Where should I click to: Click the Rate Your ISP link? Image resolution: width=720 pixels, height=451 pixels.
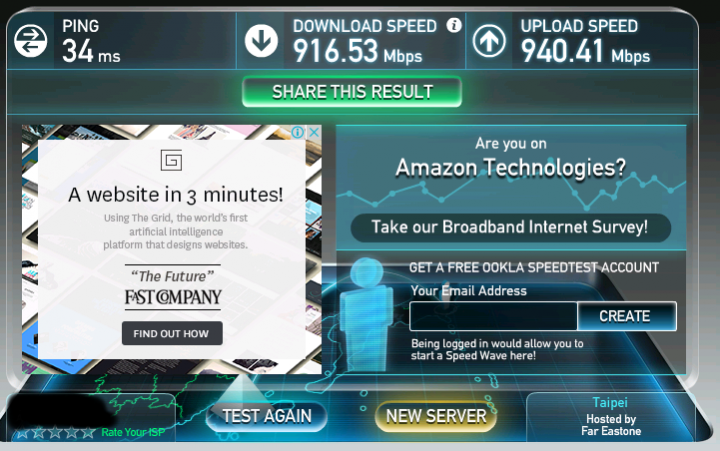pos(133,432)
